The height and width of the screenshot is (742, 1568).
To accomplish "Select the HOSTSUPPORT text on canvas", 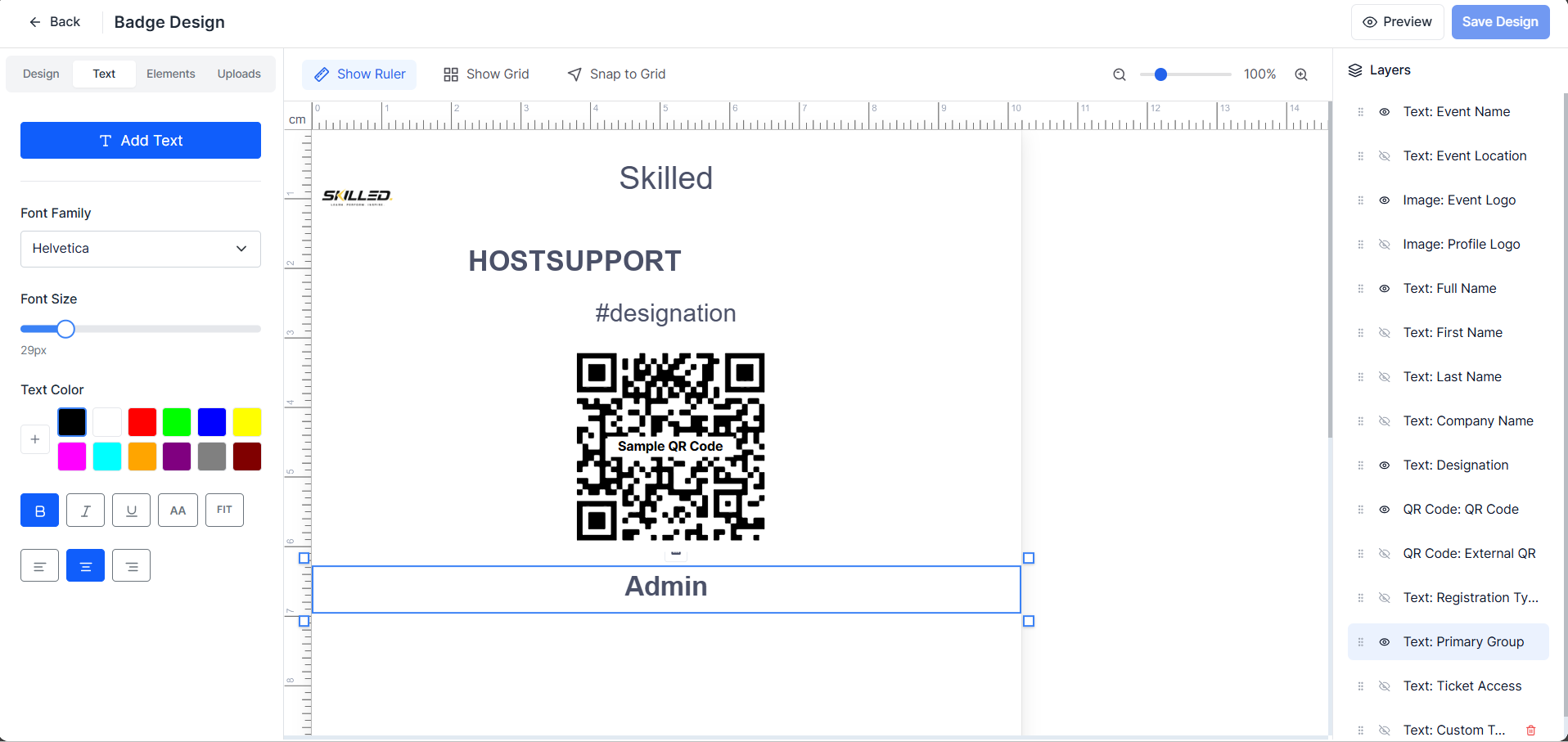I will coord(574,261).
